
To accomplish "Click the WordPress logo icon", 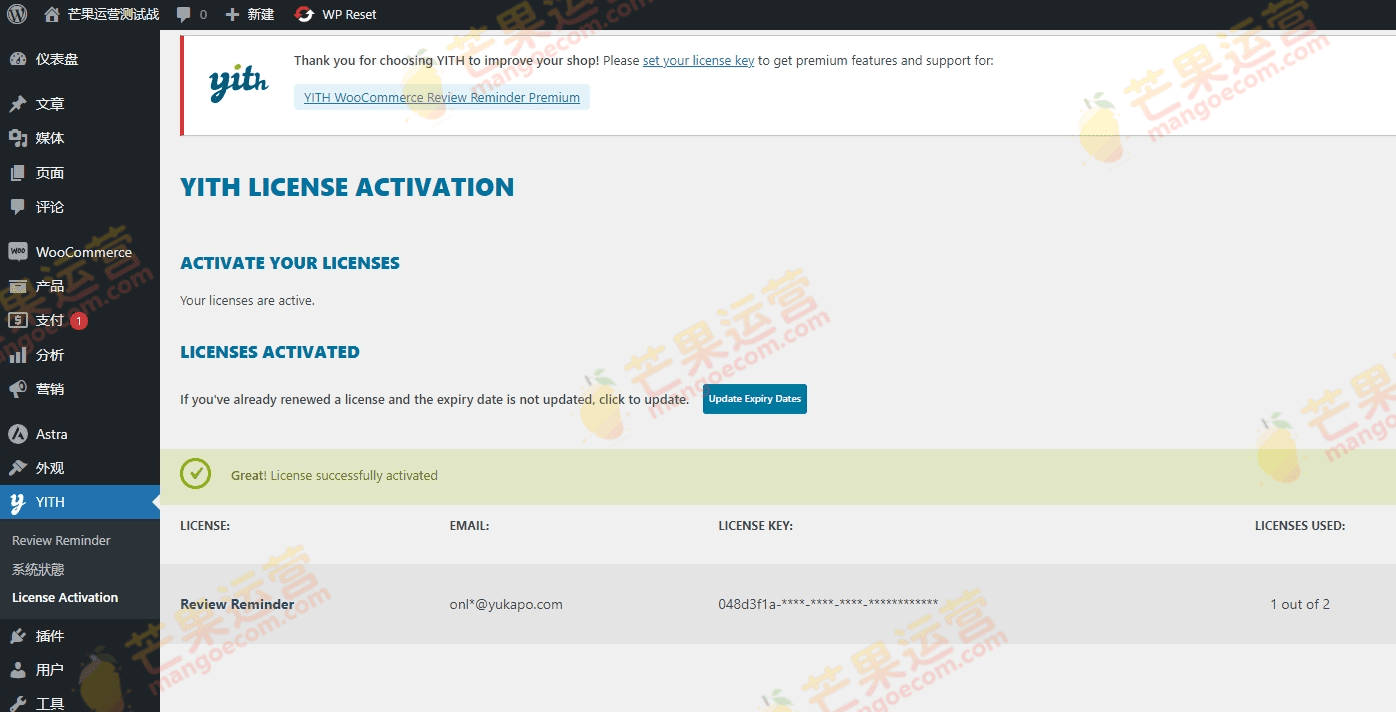I will pos(17,14).
